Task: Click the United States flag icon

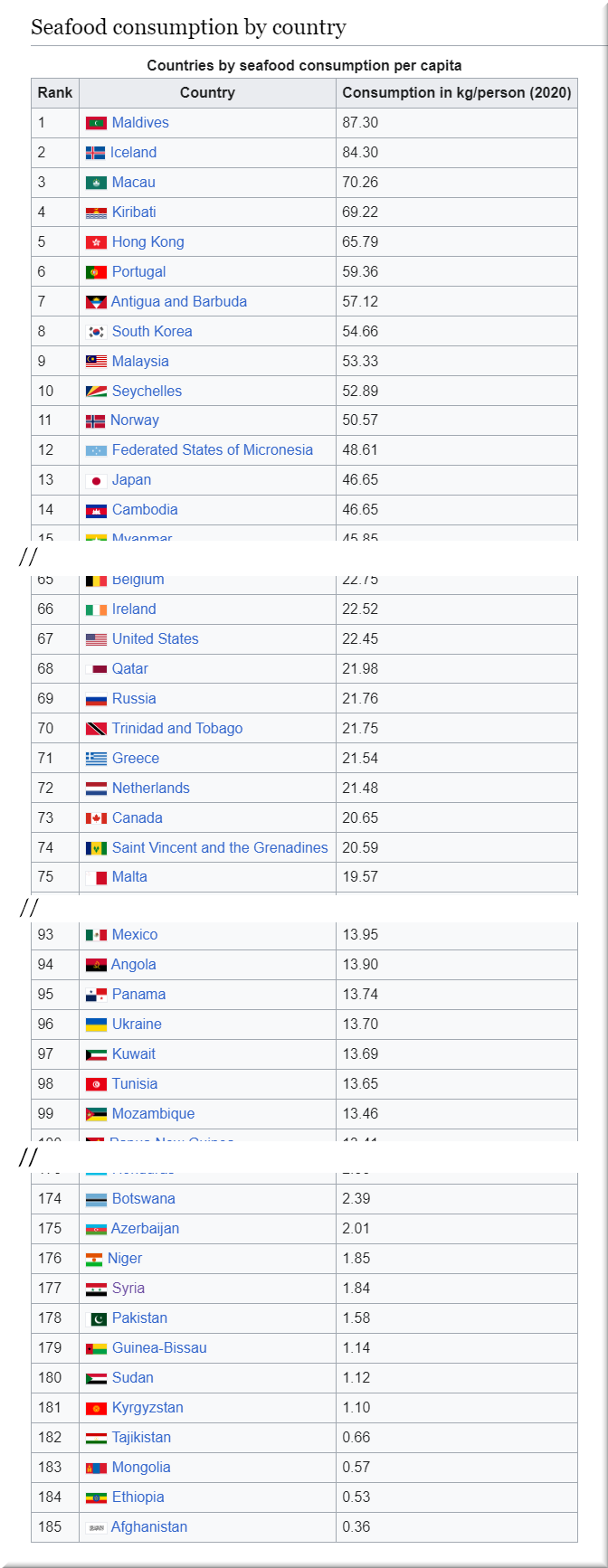Action: pyautogui.click(x=96, y=639)
